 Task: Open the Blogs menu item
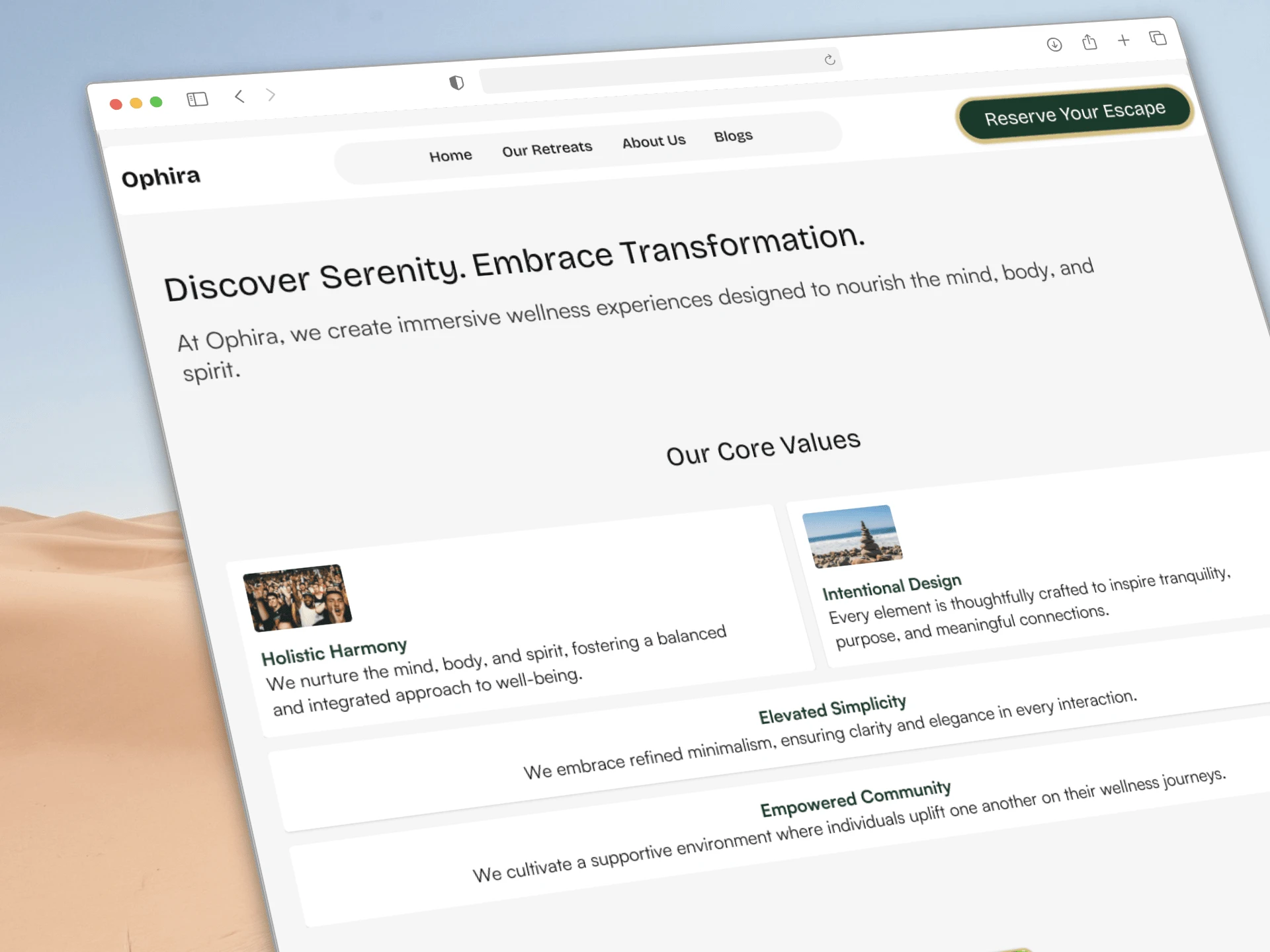coord(733,136)
